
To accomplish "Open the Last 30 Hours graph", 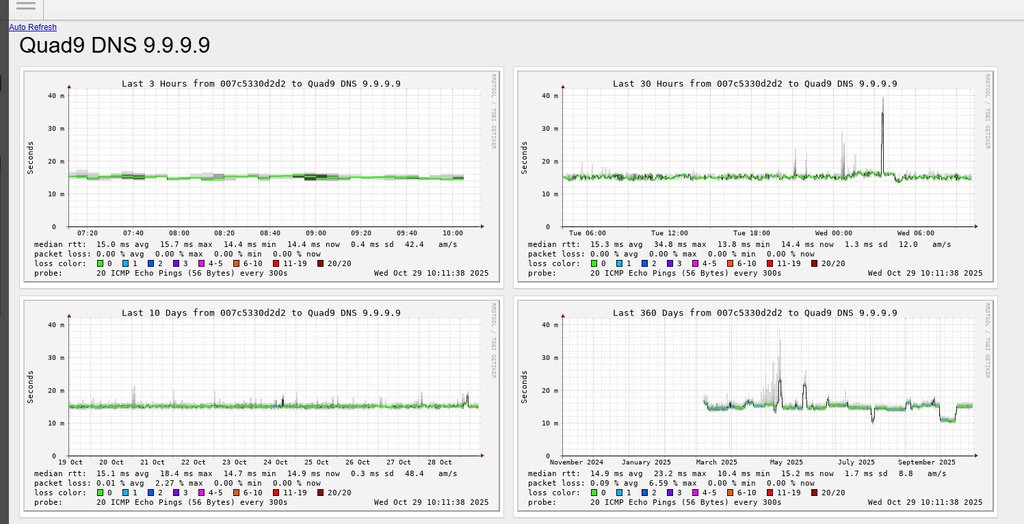I will [756, 176].
